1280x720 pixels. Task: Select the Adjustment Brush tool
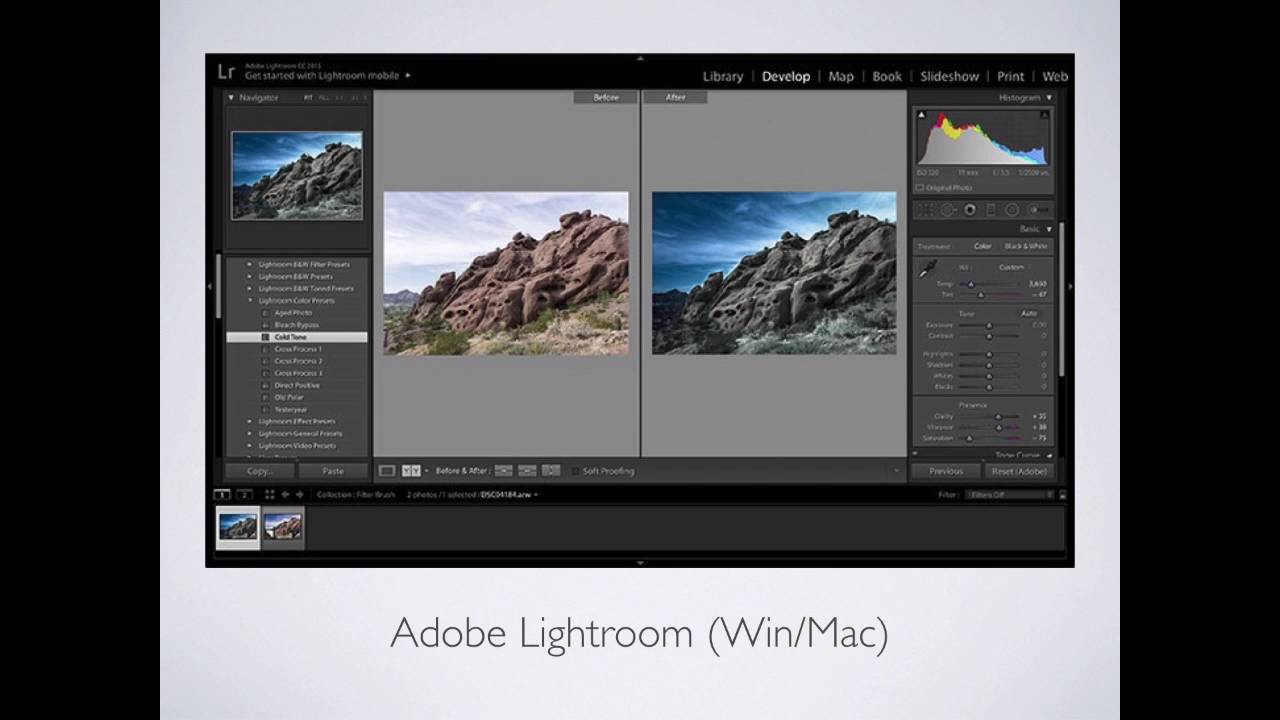(x=1037, y=209)
